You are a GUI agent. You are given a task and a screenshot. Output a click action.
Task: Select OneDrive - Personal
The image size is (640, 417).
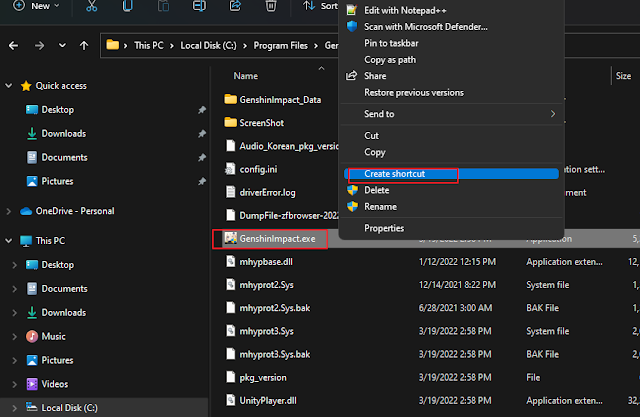click(67, 211)
